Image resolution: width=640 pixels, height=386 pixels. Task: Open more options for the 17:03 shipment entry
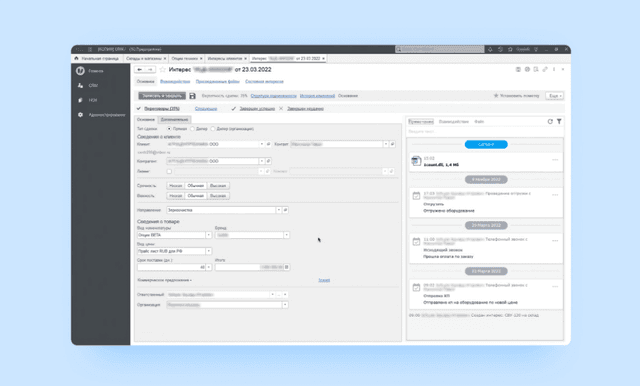coord(555,195)
